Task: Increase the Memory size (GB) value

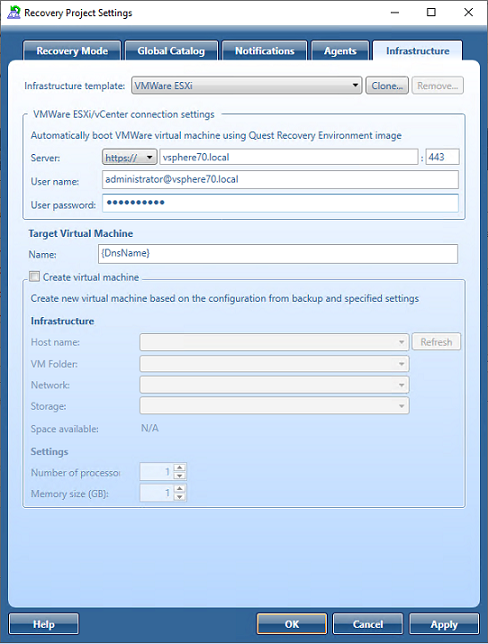Action: pyautogui.click(x=180, y=489)
